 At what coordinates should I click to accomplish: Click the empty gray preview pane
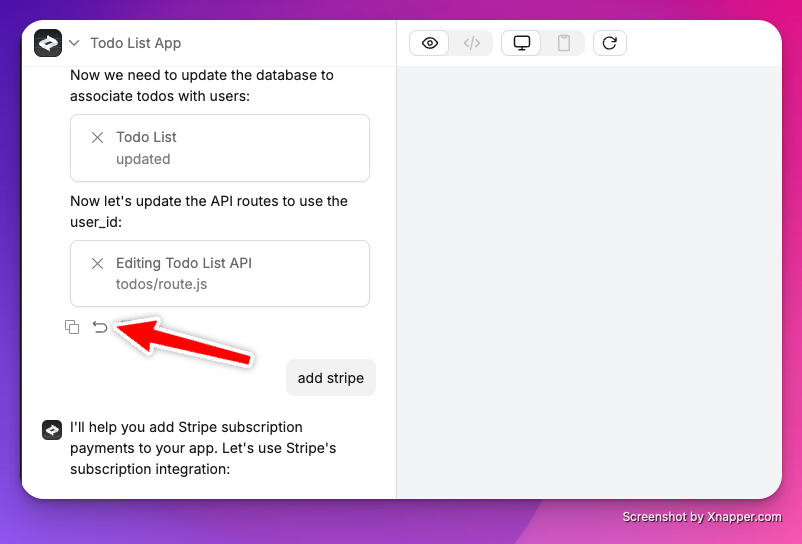[x=589, y=282]
